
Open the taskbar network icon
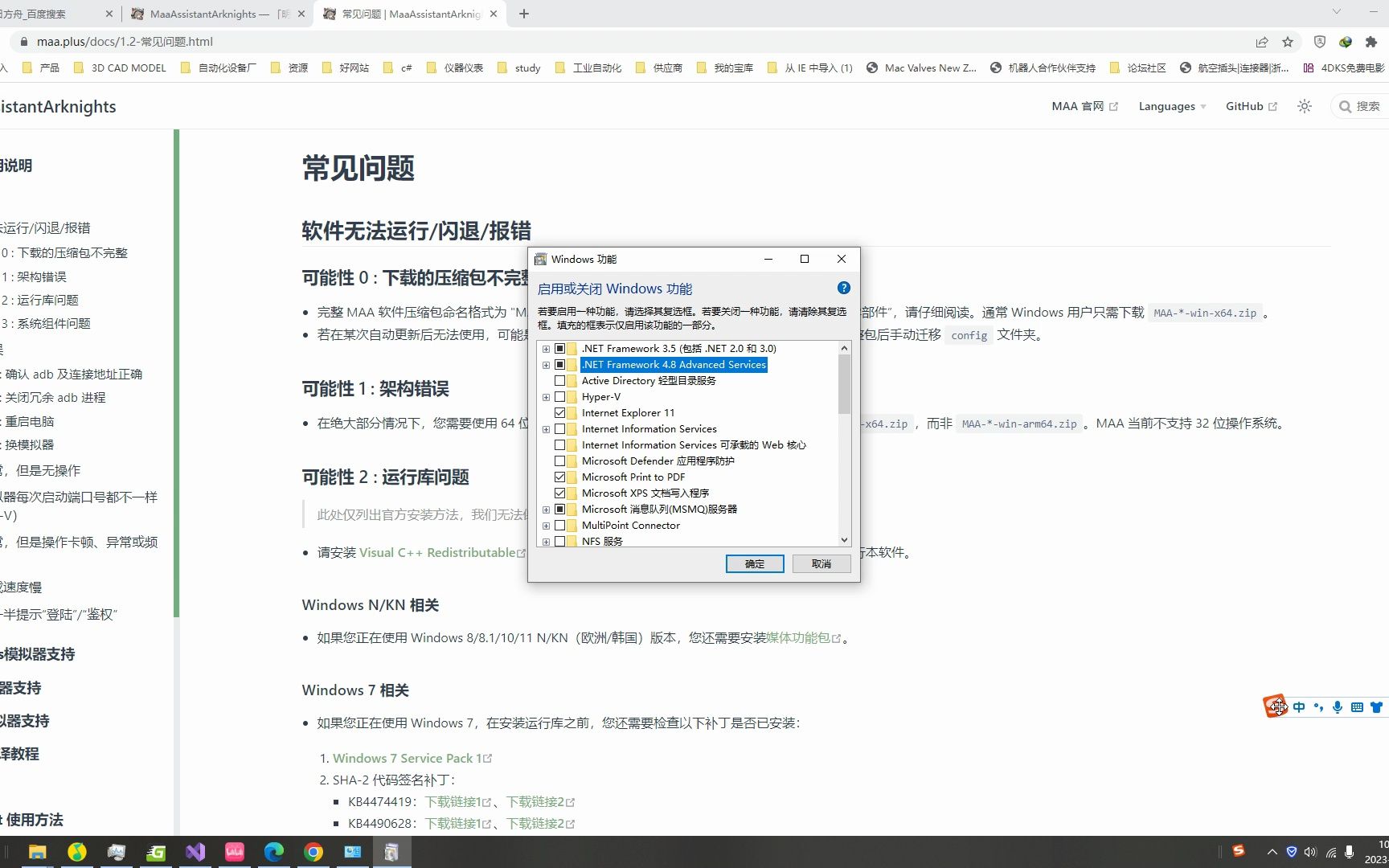[1331, 852]
